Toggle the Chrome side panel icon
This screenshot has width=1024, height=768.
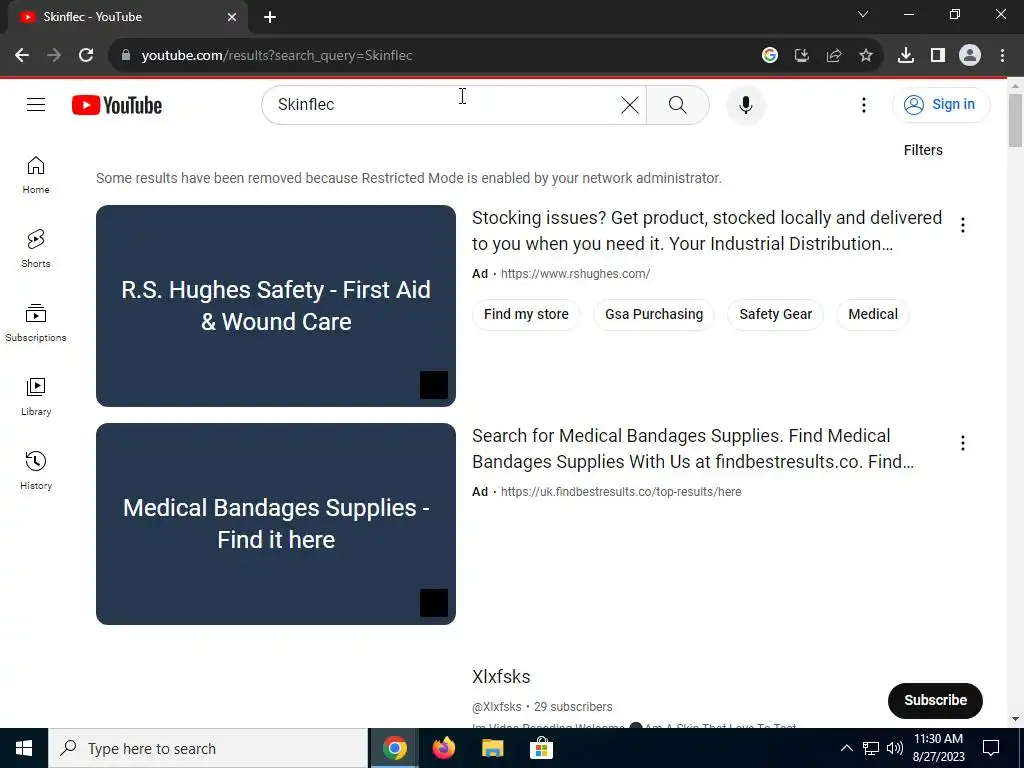click(938, 56)
